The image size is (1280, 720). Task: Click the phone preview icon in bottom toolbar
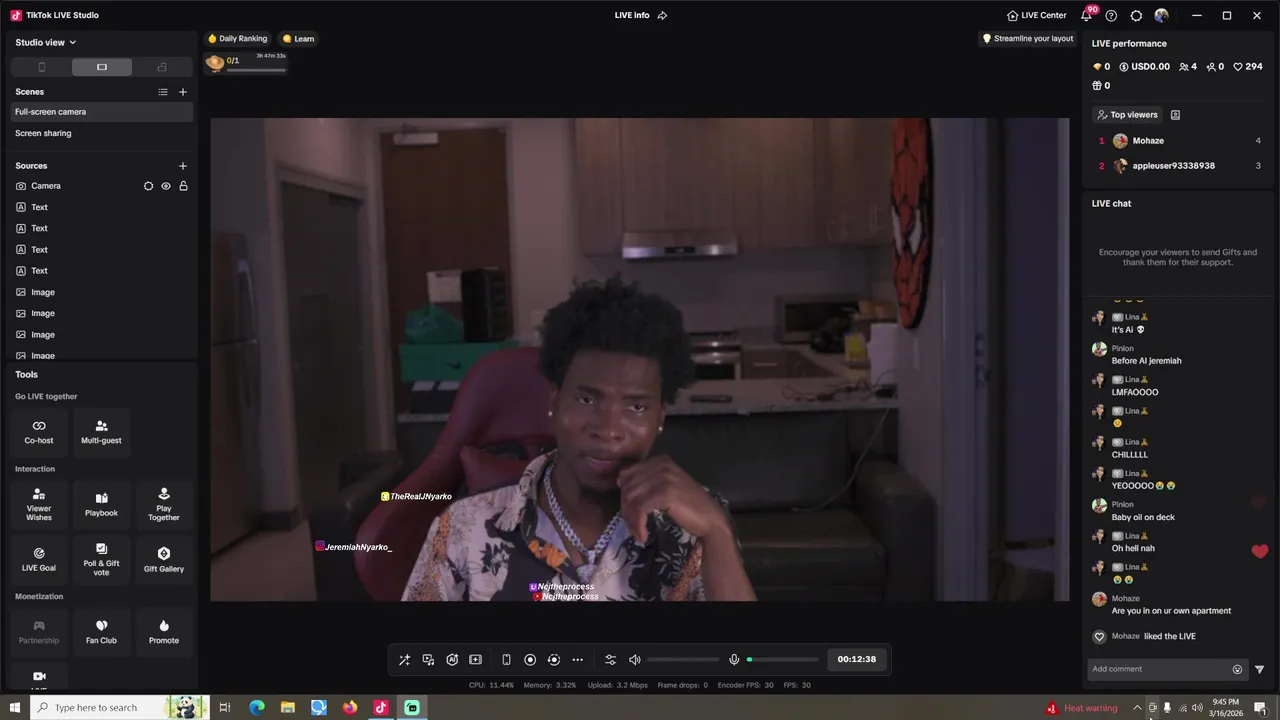point(506,660)
